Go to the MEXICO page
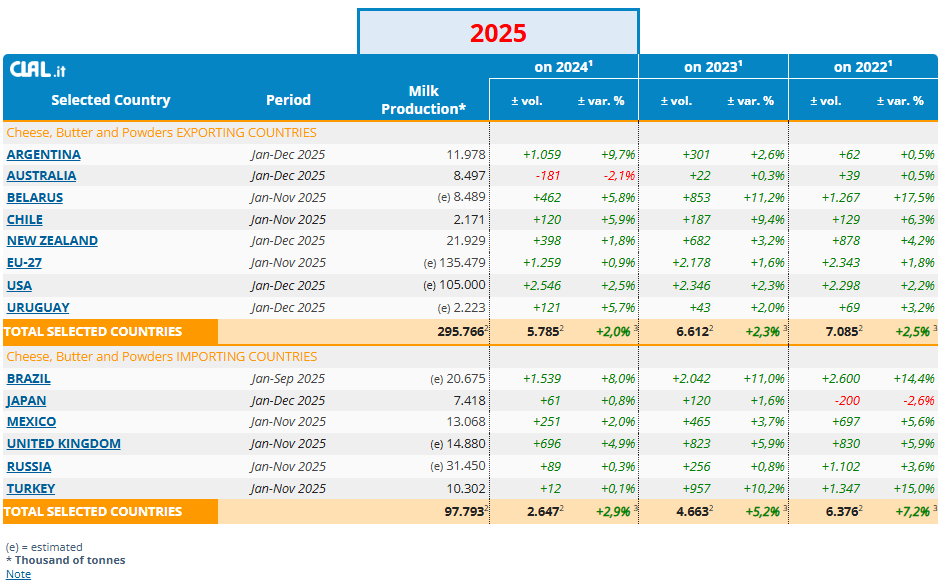This screenshot has height=586, width=944. click(x=32, y=422)
